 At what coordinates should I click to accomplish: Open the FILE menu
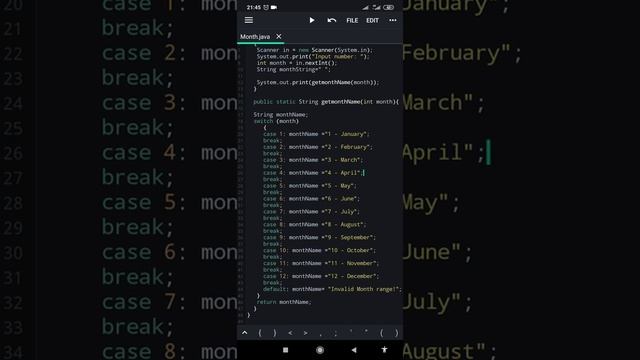point(352,20)
